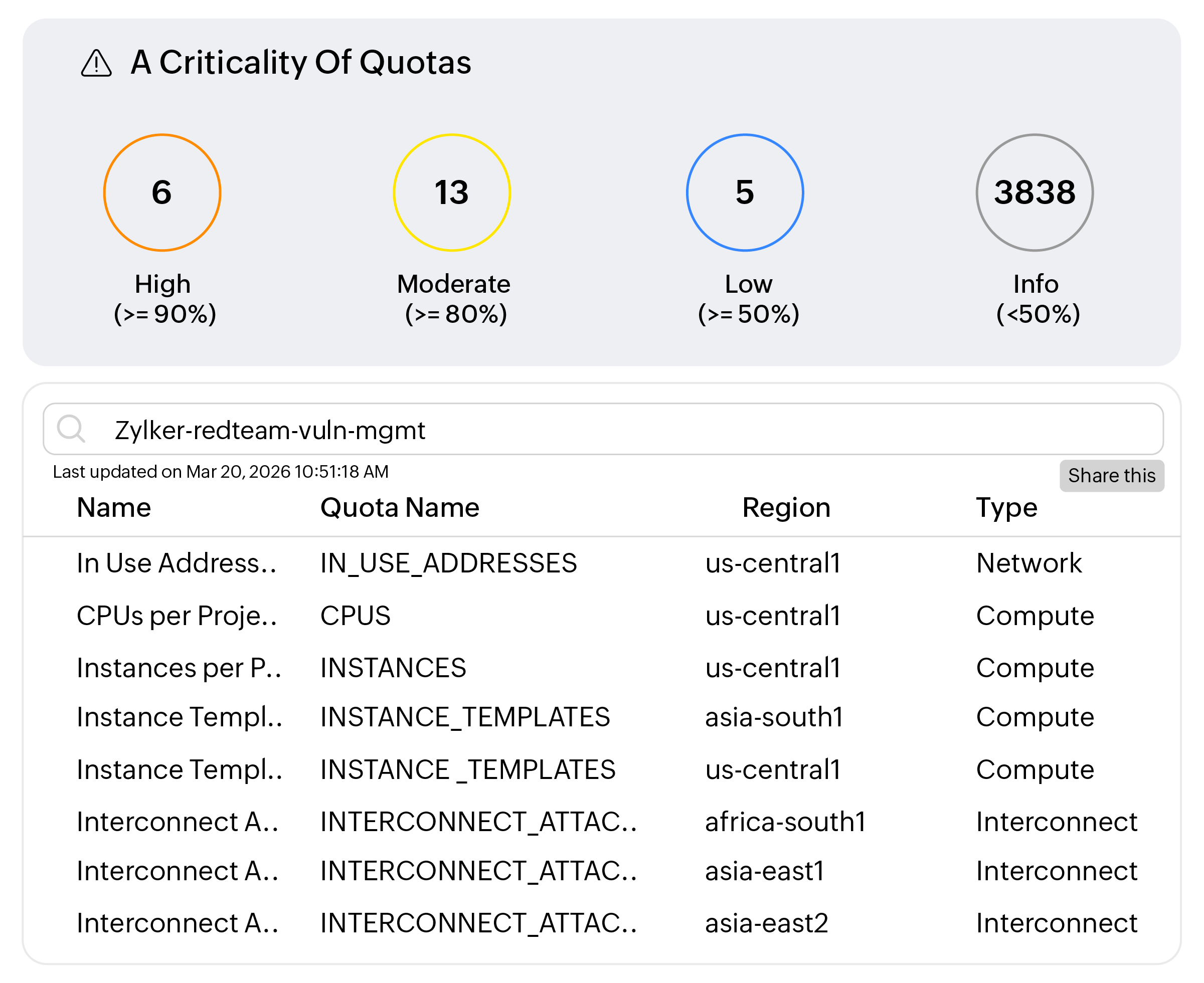1204x983 pixels.
Task: Select the Moderate circle showing 13
Action: 452,192
